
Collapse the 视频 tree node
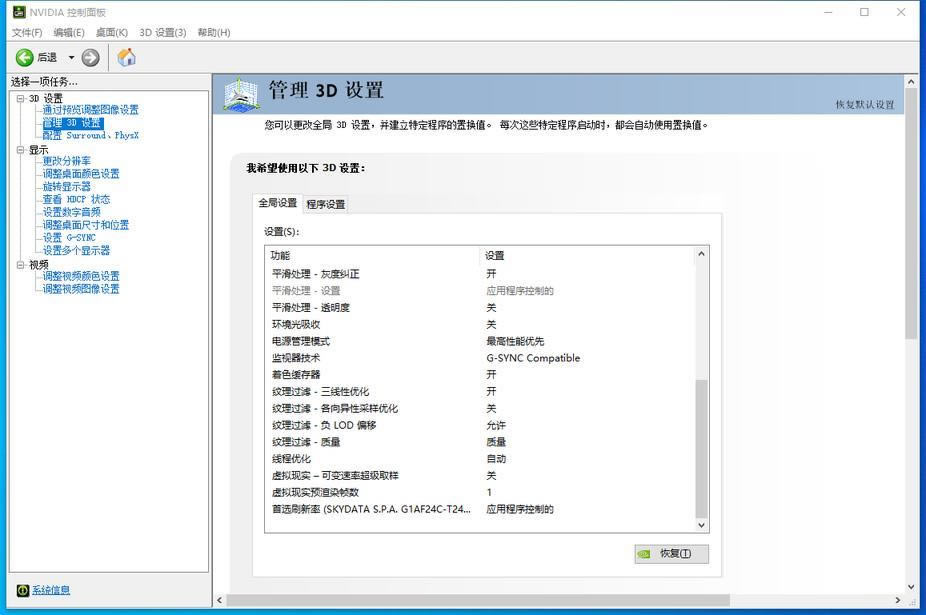pyautogui.click(x=20, y=265)
